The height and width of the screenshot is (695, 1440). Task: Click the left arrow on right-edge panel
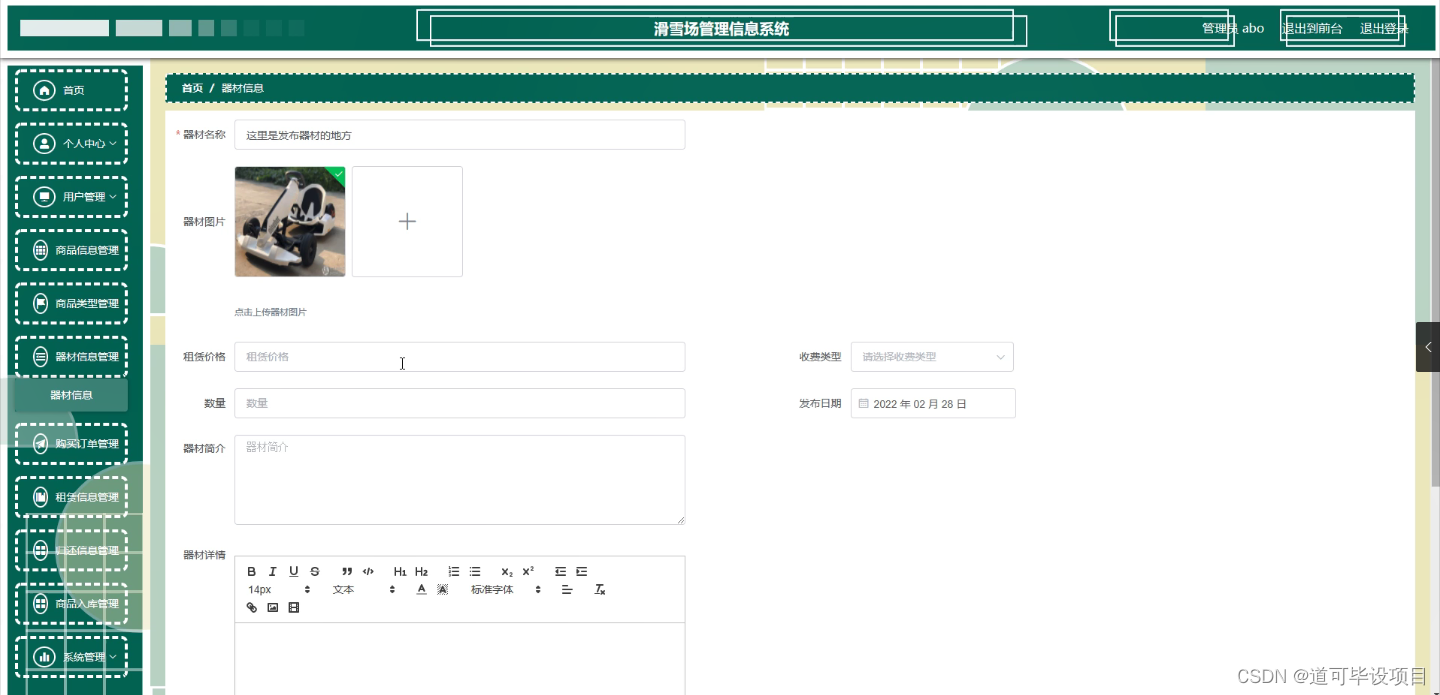[x=1428, y=347]
